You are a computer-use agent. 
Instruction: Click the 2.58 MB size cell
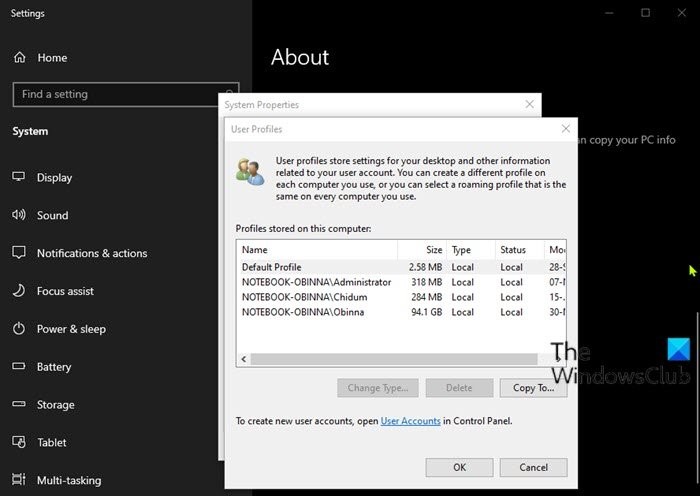[x=425, y=267]
